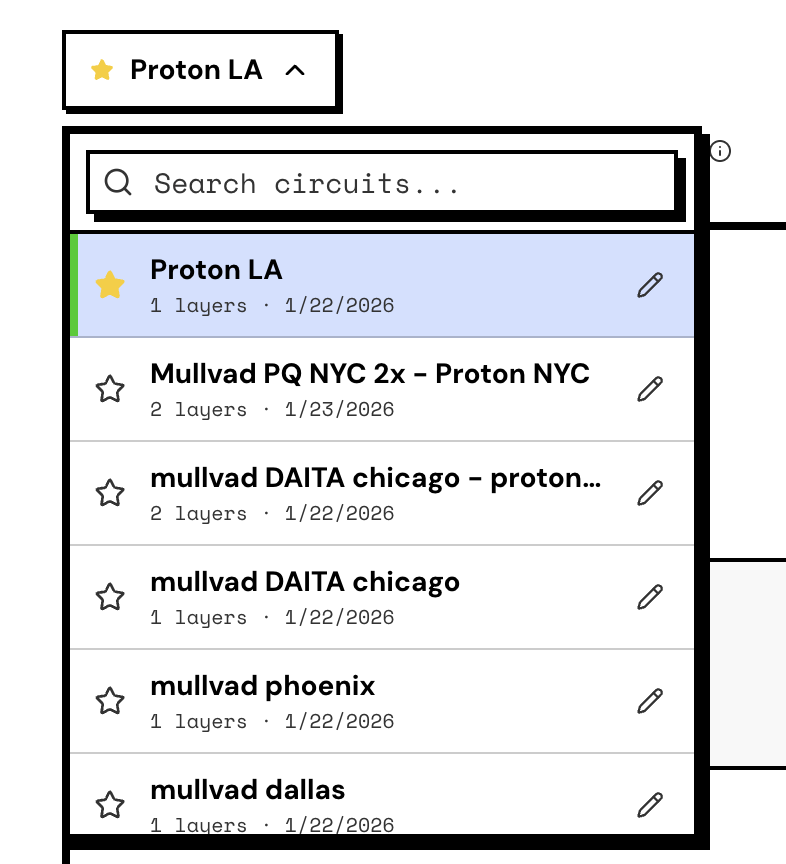Click the magnifying glass search icon
The height and width of the screenshot is (864, 786).
[119, 182]
